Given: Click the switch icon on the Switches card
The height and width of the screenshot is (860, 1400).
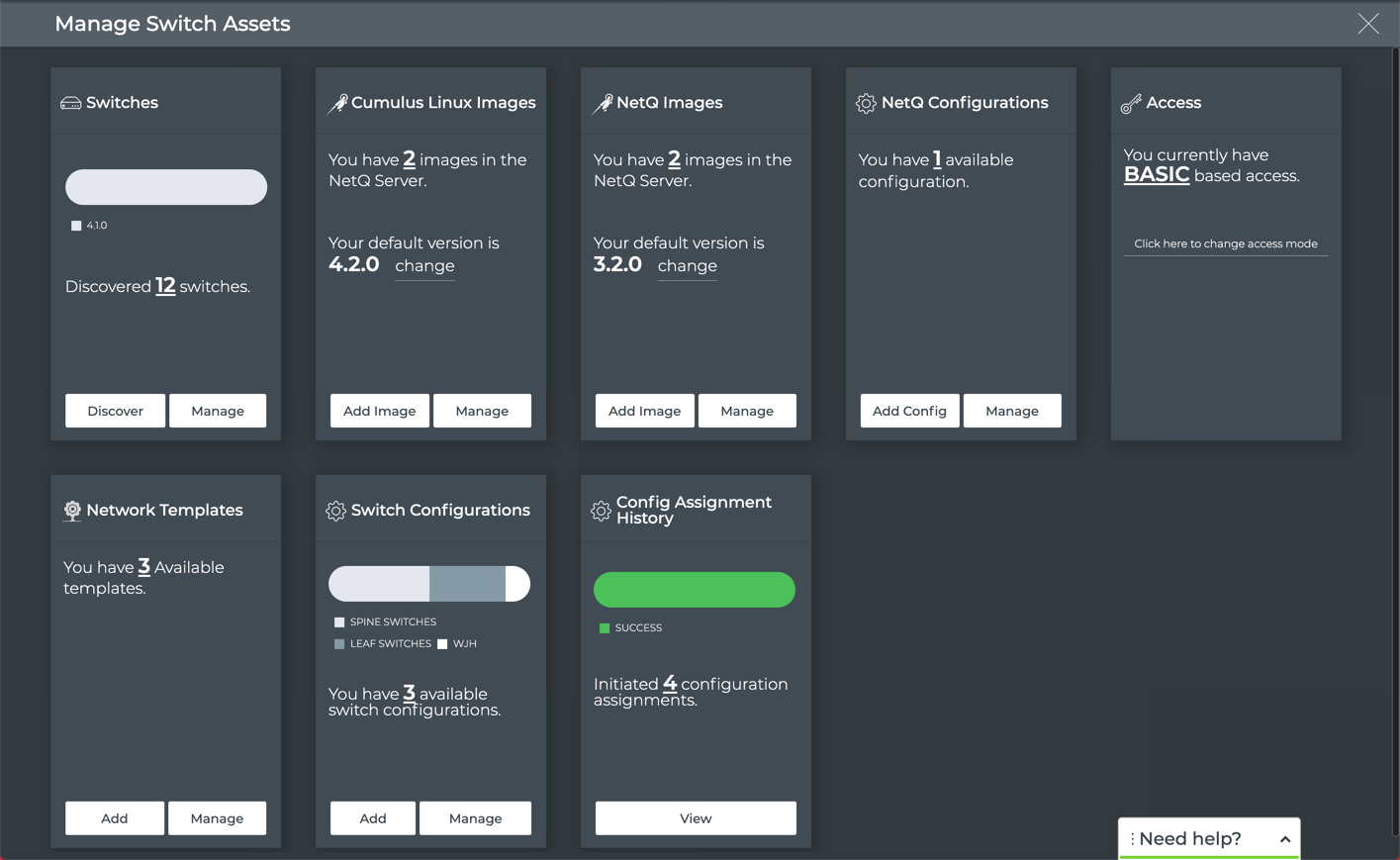Looking at the screenshot, I should (x=73, y=102).
